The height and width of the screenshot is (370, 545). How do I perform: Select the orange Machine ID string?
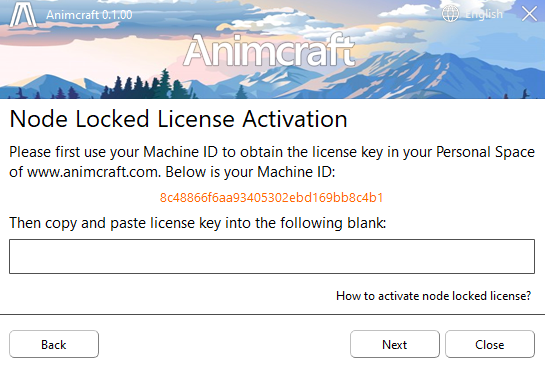(271, 198)
